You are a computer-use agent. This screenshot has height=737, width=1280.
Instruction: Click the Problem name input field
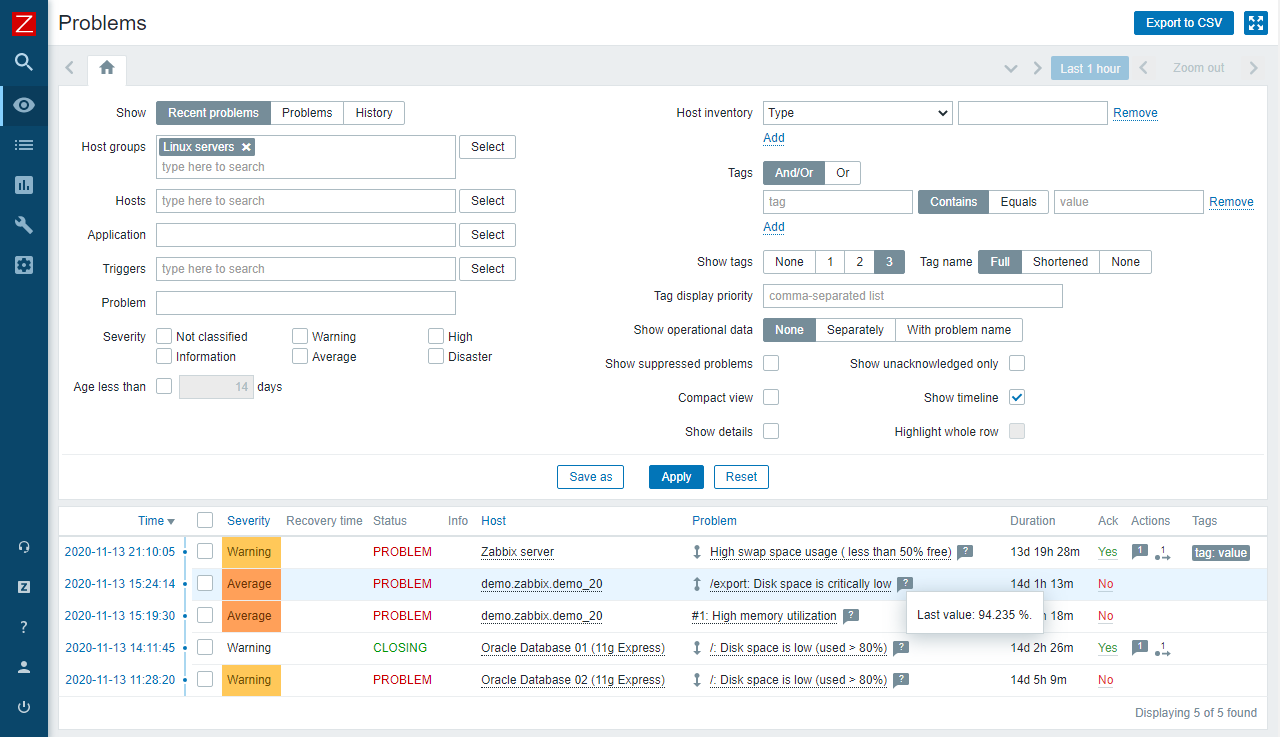click(306, 303)
